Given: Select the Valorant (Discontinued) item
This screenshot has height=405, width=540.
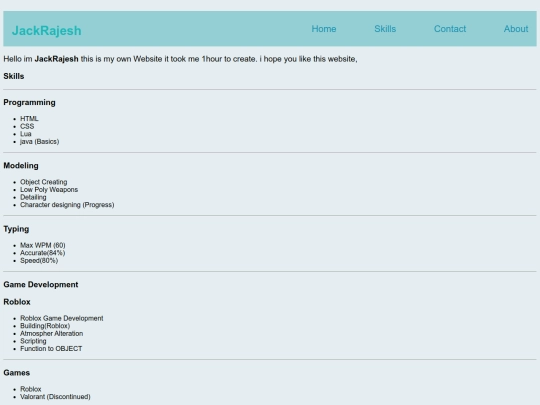Looking at the screenshot, I should pyautogui.click(x=55, y=397).
